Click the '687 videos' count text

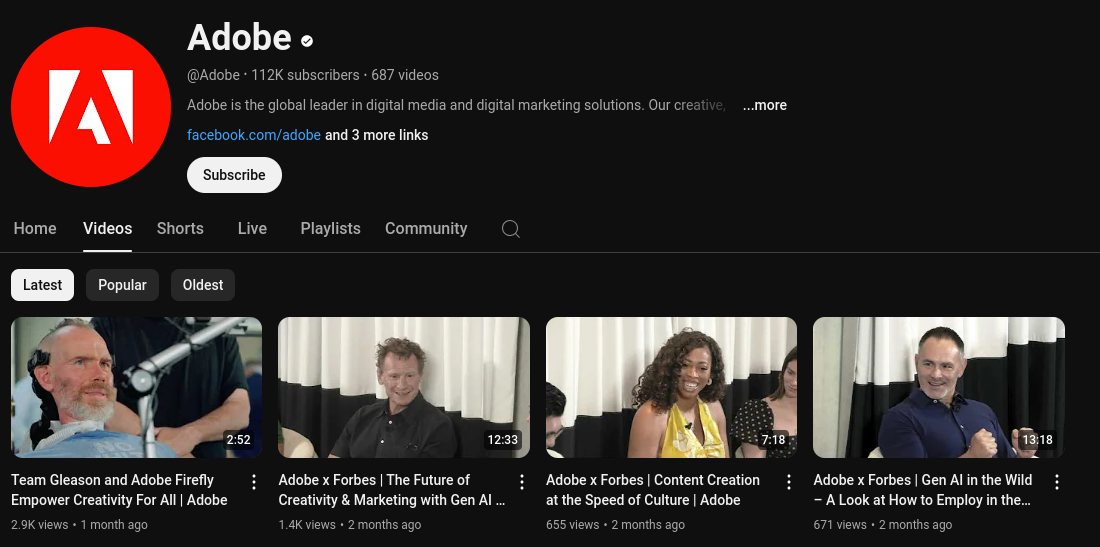[x=405, y=75]
